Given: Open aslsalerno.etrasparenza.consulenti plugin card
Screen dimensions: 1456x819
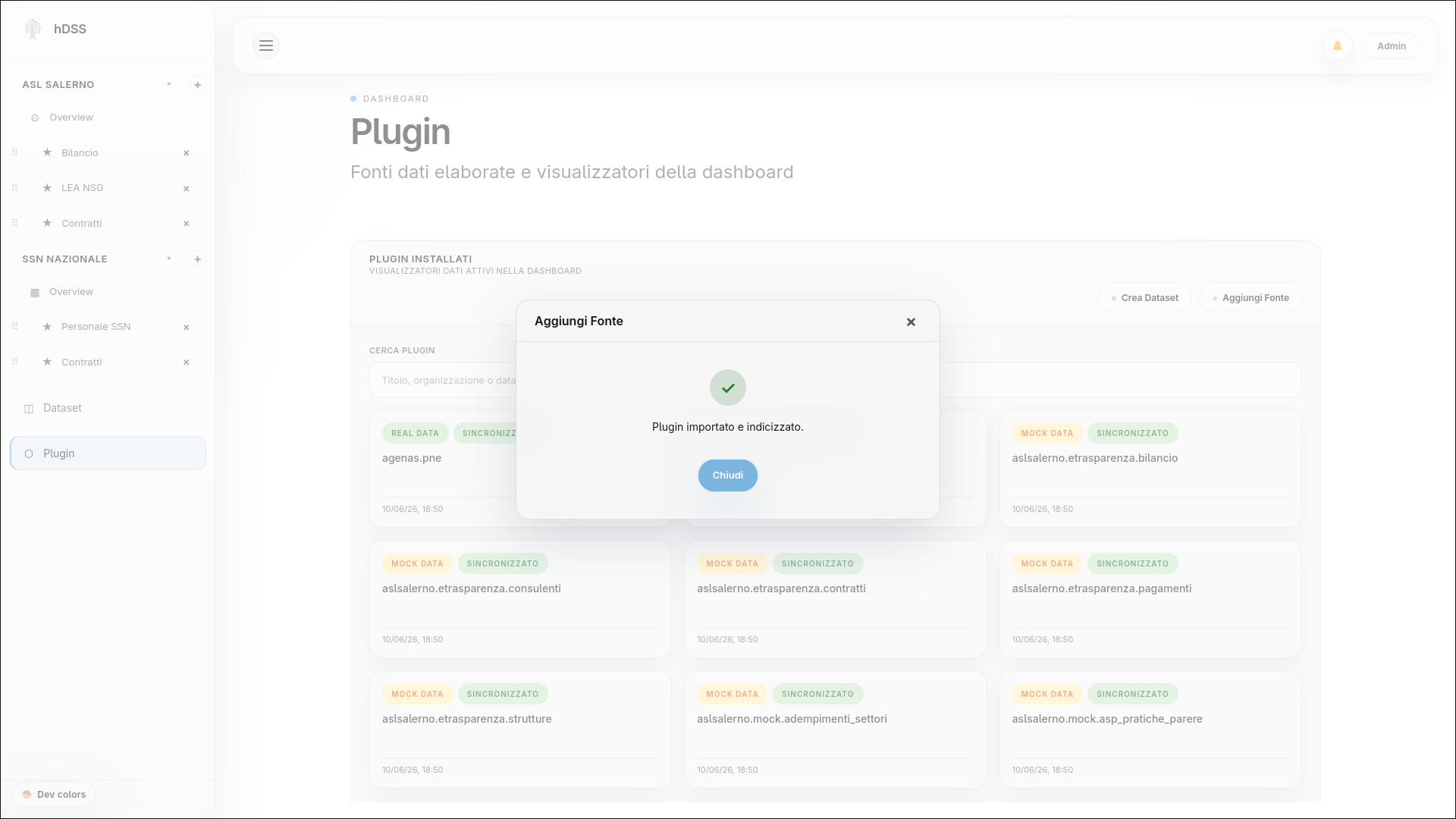Looking at the screenshot, I should (x=520, y=599).
